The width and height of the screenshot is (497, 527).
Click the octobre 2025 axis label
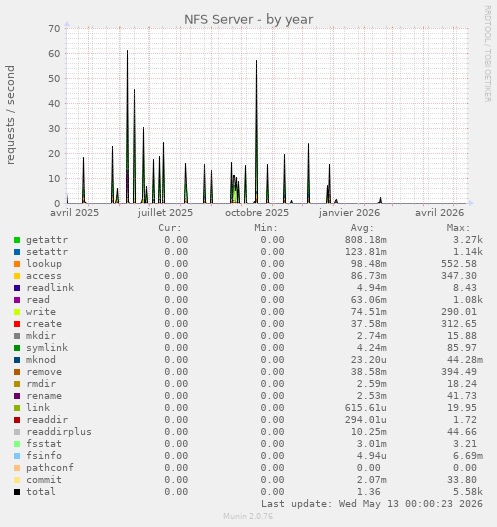point(257,213)
